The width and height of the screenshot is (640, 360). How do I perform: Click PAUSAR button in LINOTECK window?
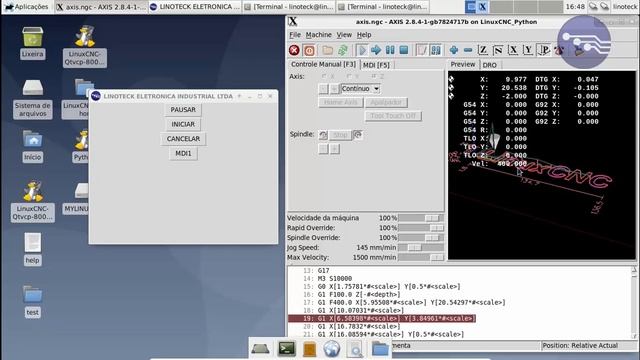[x=183, y=110]
